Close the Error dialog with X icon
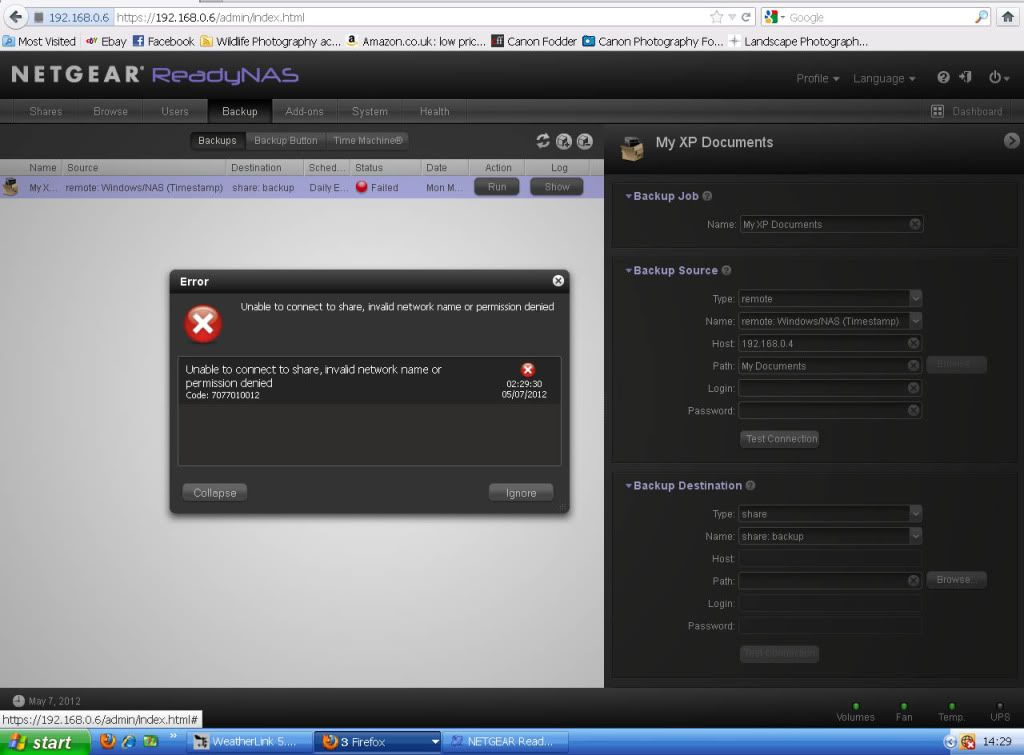The height and width of the screenshot is (755, 1024). point(558,281)
